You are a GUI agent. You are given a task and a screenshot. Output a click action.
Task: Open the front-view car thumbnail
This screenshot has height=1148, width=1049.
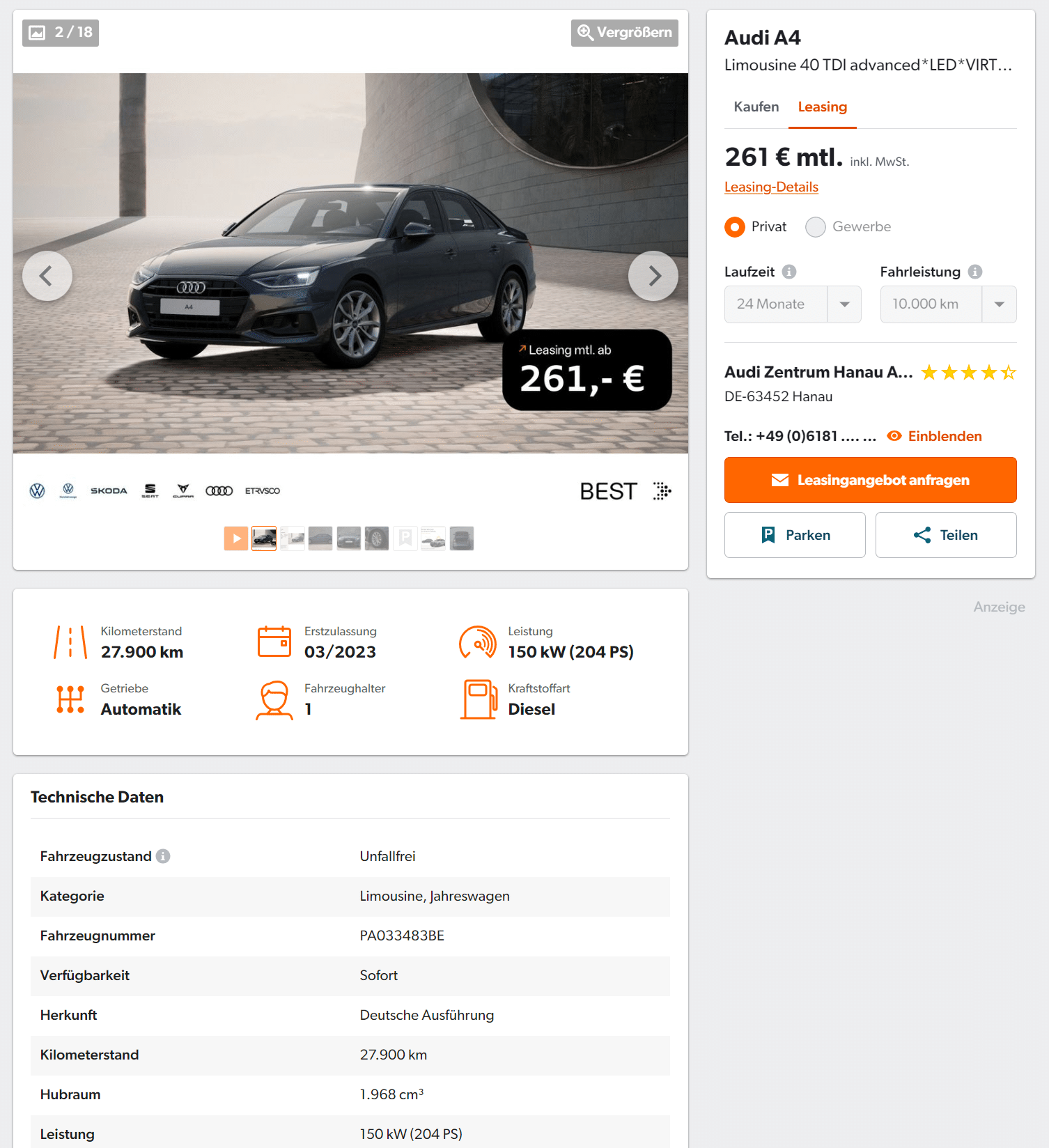coord(349,538)
